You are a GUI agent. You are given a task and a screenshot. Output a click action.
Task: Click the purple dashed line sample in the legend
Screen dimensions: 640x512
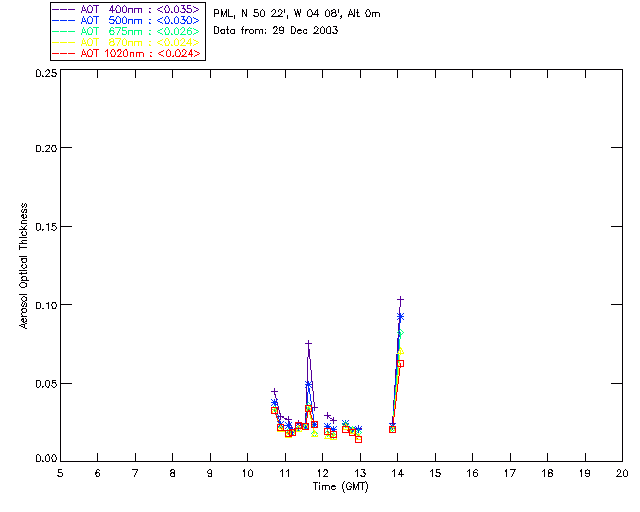(64, 9)
